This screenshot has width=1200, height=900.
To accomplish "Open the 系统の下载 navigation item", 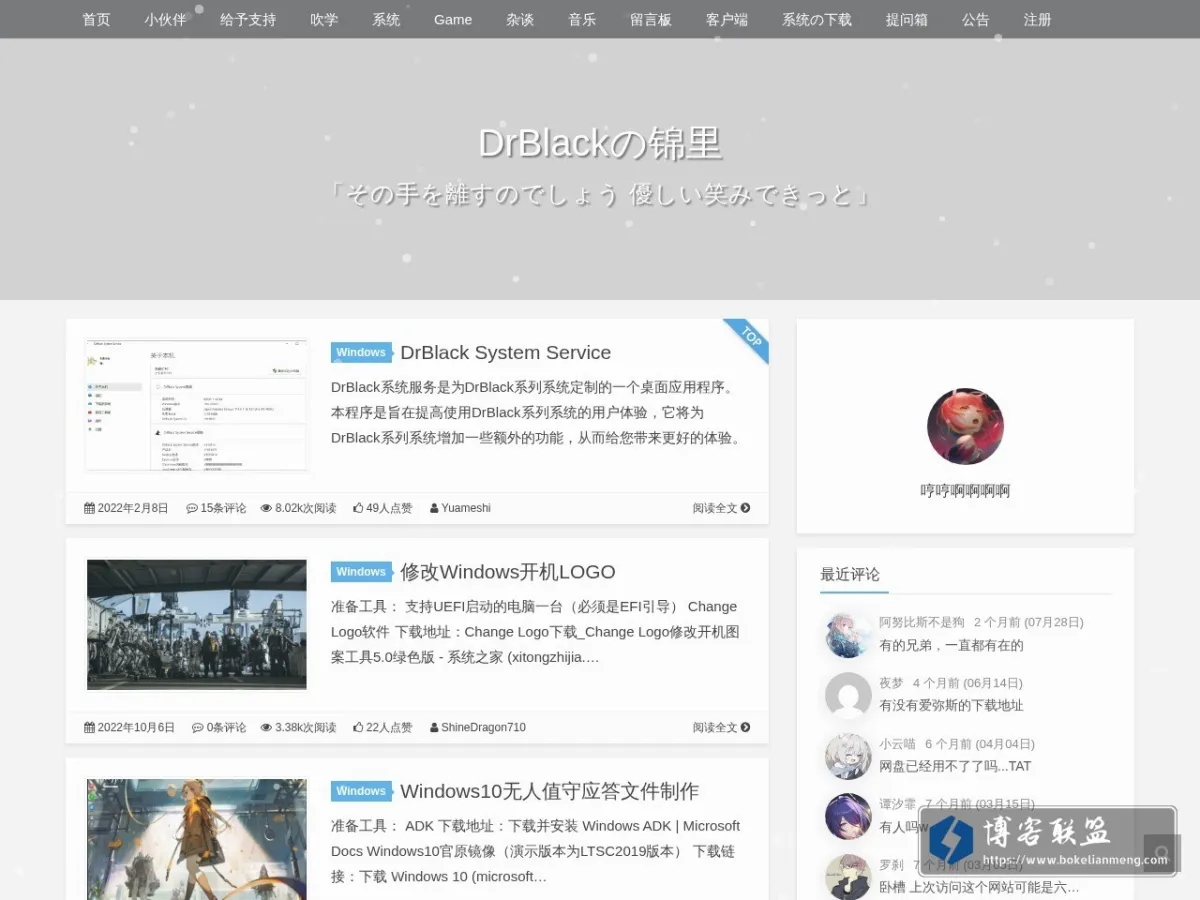I will coord(817,19).
